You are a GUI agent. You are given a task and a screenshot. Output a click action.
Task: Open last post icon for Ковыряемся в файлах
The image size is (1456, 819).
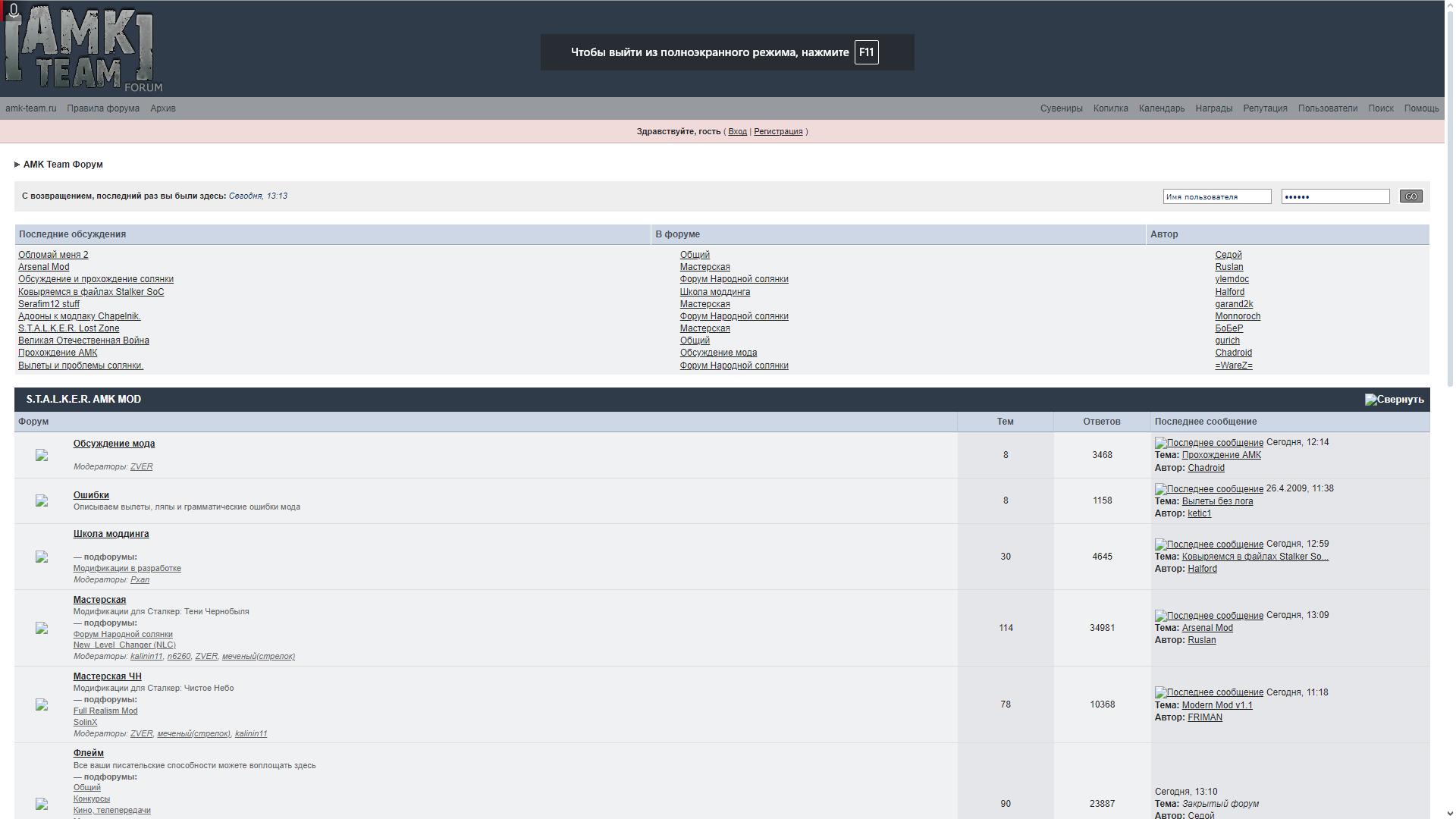pyautogui.click(x=1209, y=544)
